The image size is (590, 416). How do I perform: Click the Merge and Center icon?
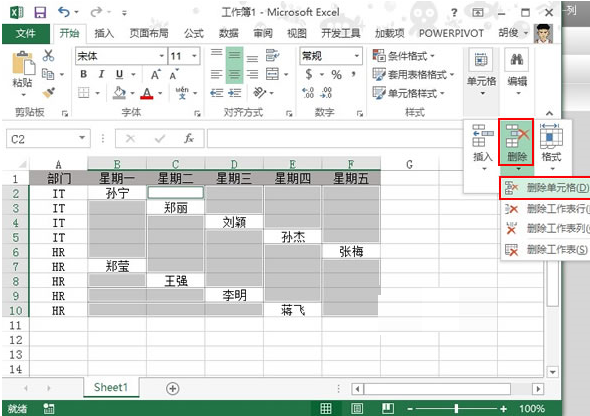point(272,74)
